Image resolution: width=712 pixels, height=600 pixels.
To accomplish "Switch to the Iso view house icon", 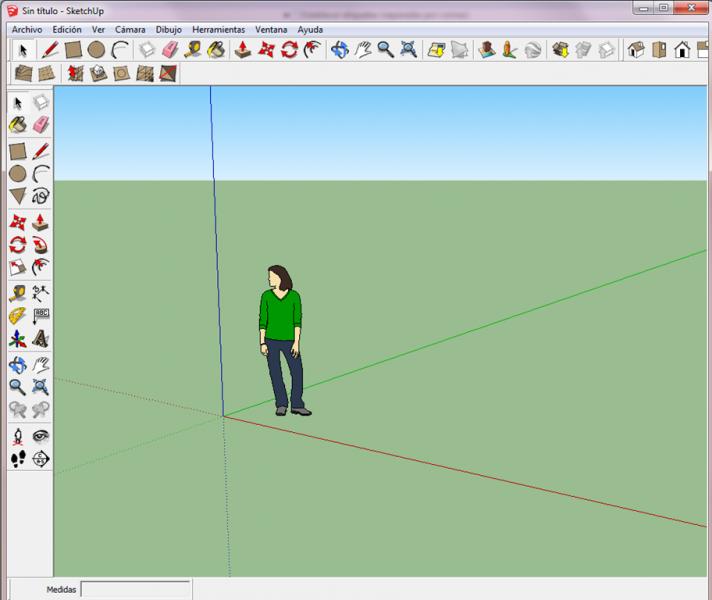I will point(636,49).
